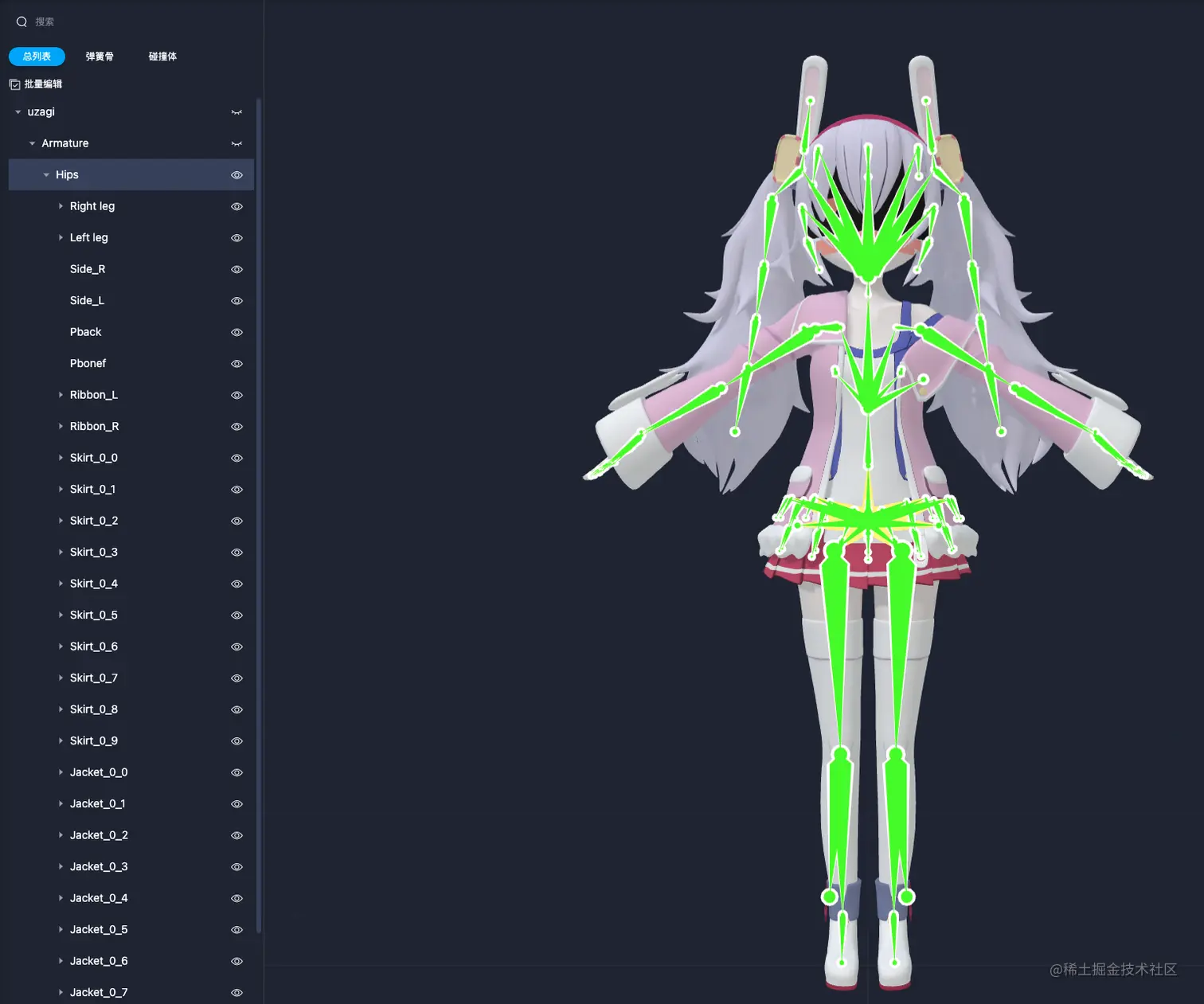The width and height of the screenshot is (1204, 1004).
Task: Toggle Side_R visibility eye
Action: point(236,269)
